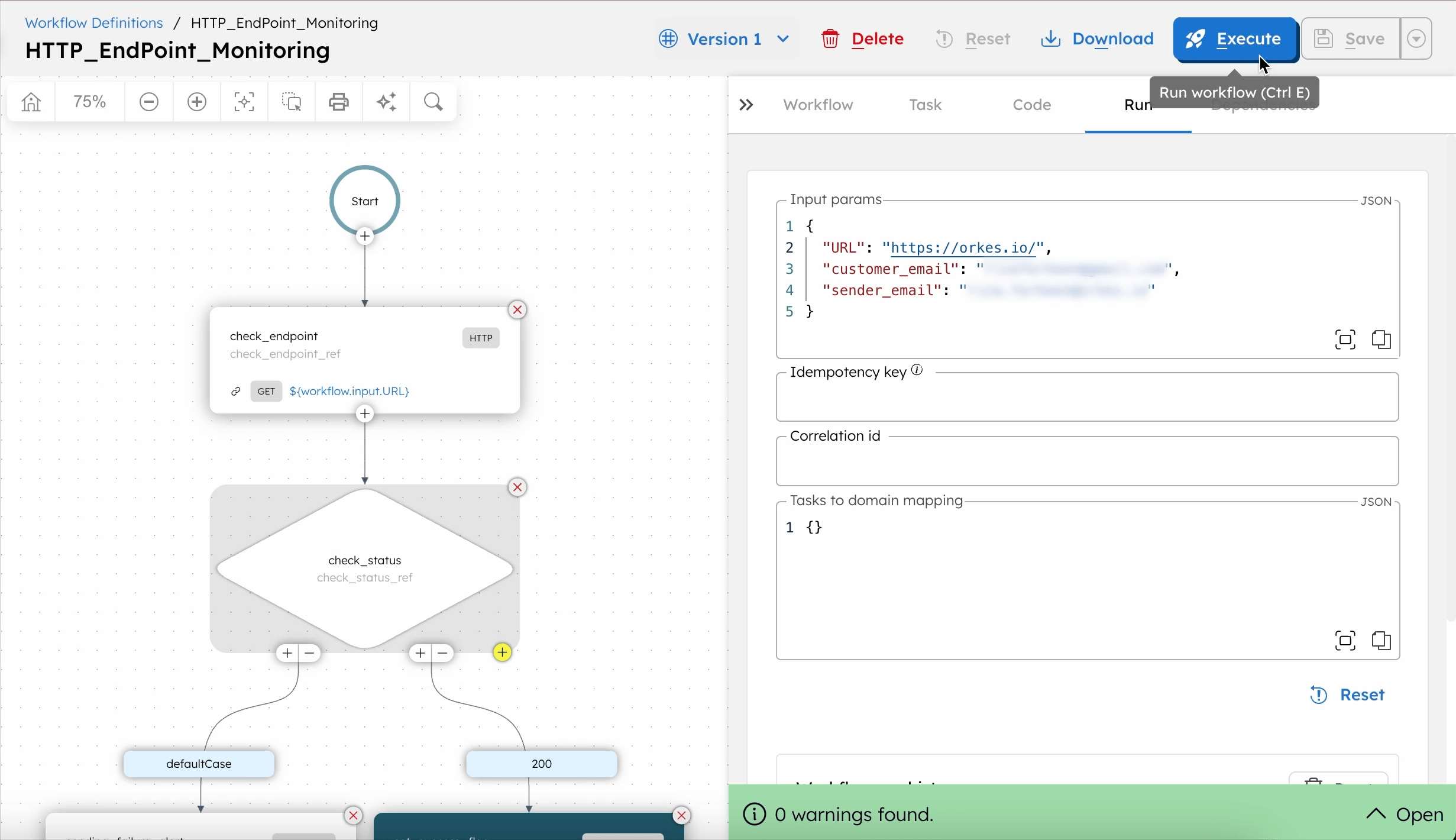Click the disabled Reset button in header
Viewport: 1456px width, 840px height.
(973, 39)
